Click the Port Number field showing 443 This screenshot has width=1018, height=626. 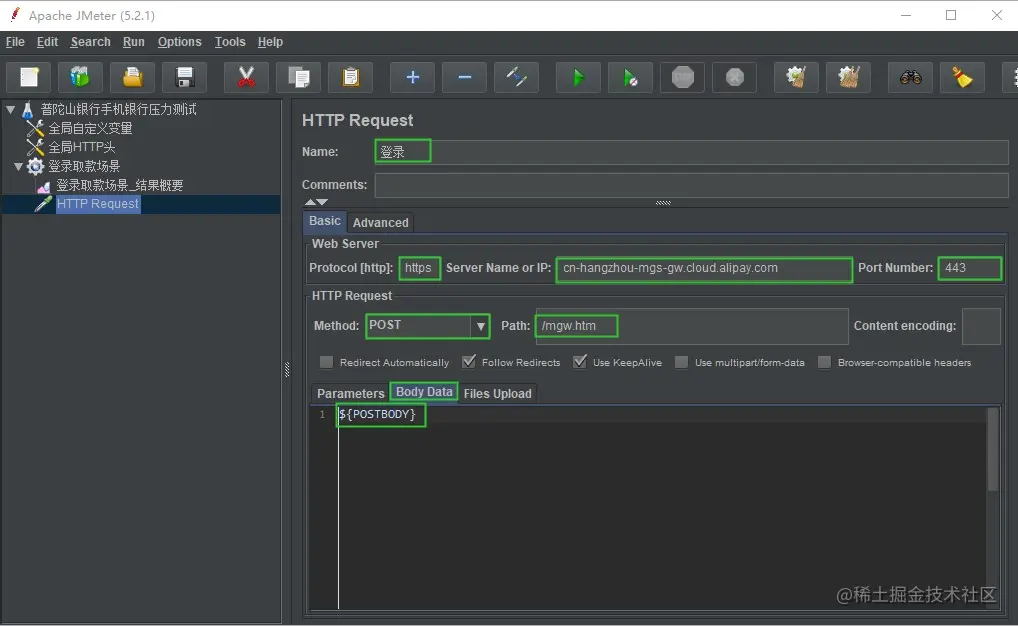coord(970,268)
